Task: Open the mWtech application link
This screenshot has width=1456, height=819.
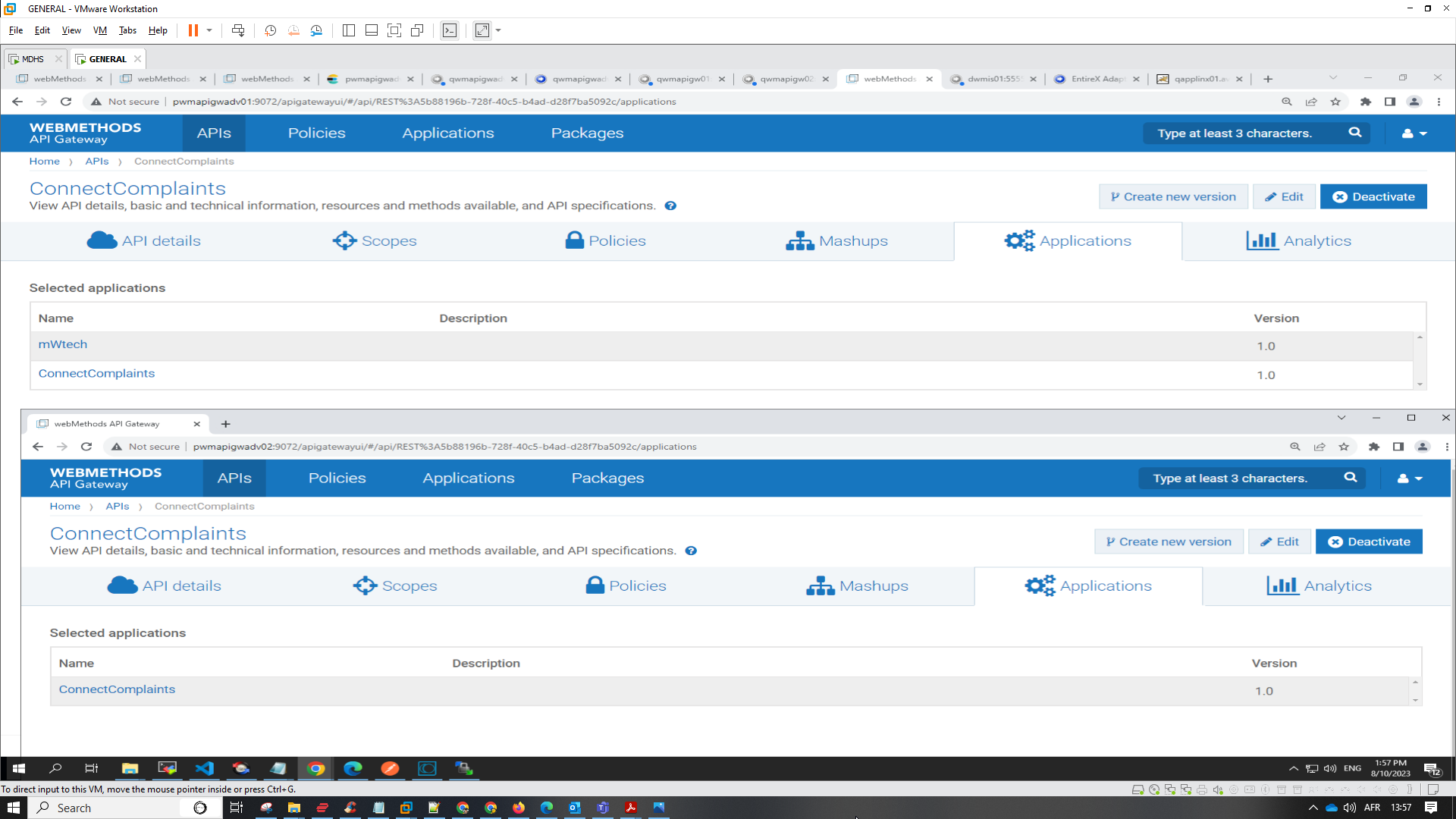Action: pyautogui.click(x=63, y=344)
